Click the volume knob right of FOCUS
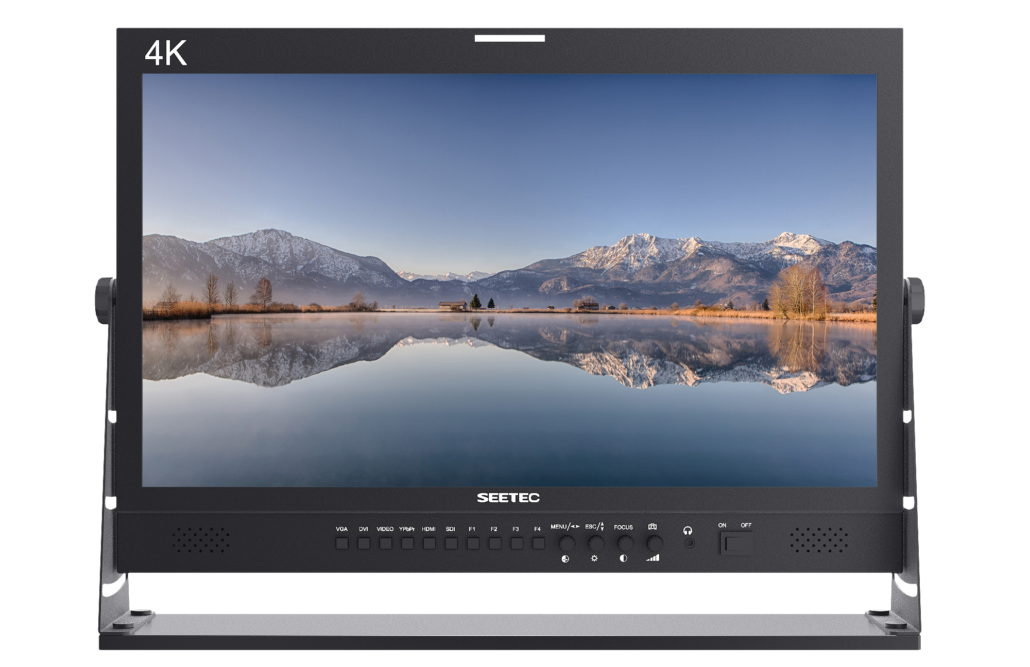This screenshot has height=667, width=1030. [x=653, y=542]
